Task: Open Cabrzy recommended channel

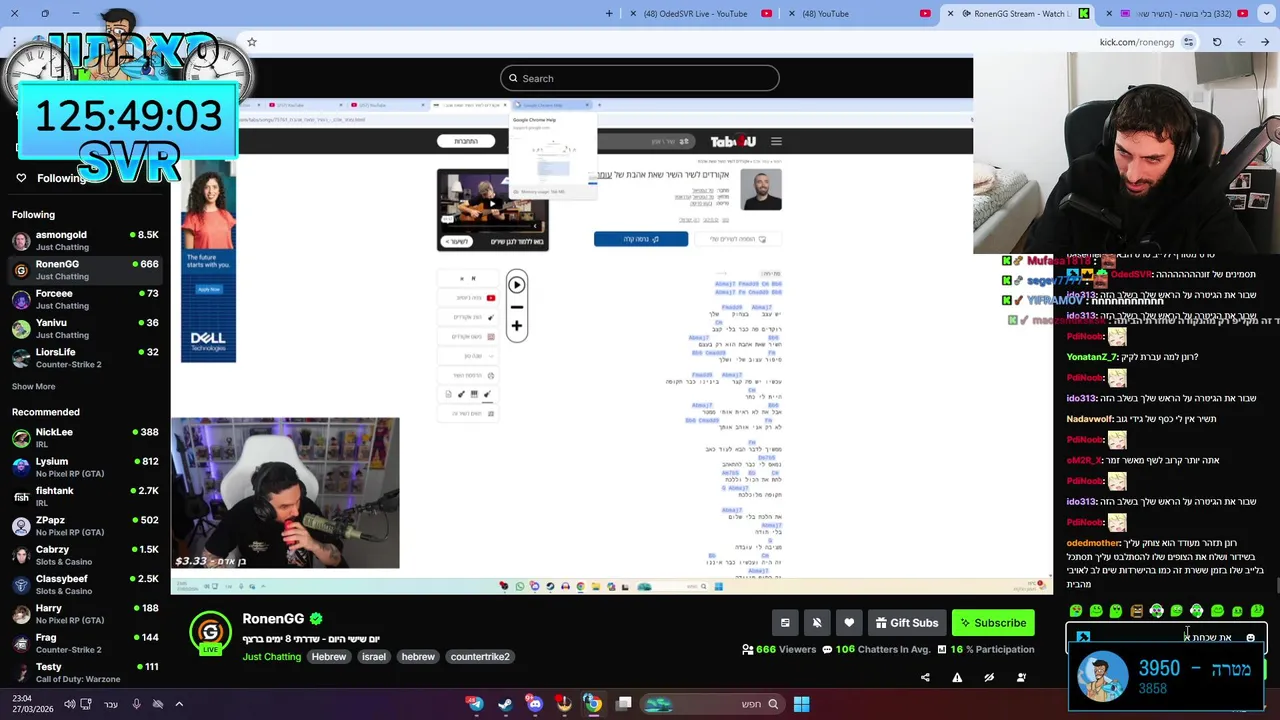Action: [85, 554]
